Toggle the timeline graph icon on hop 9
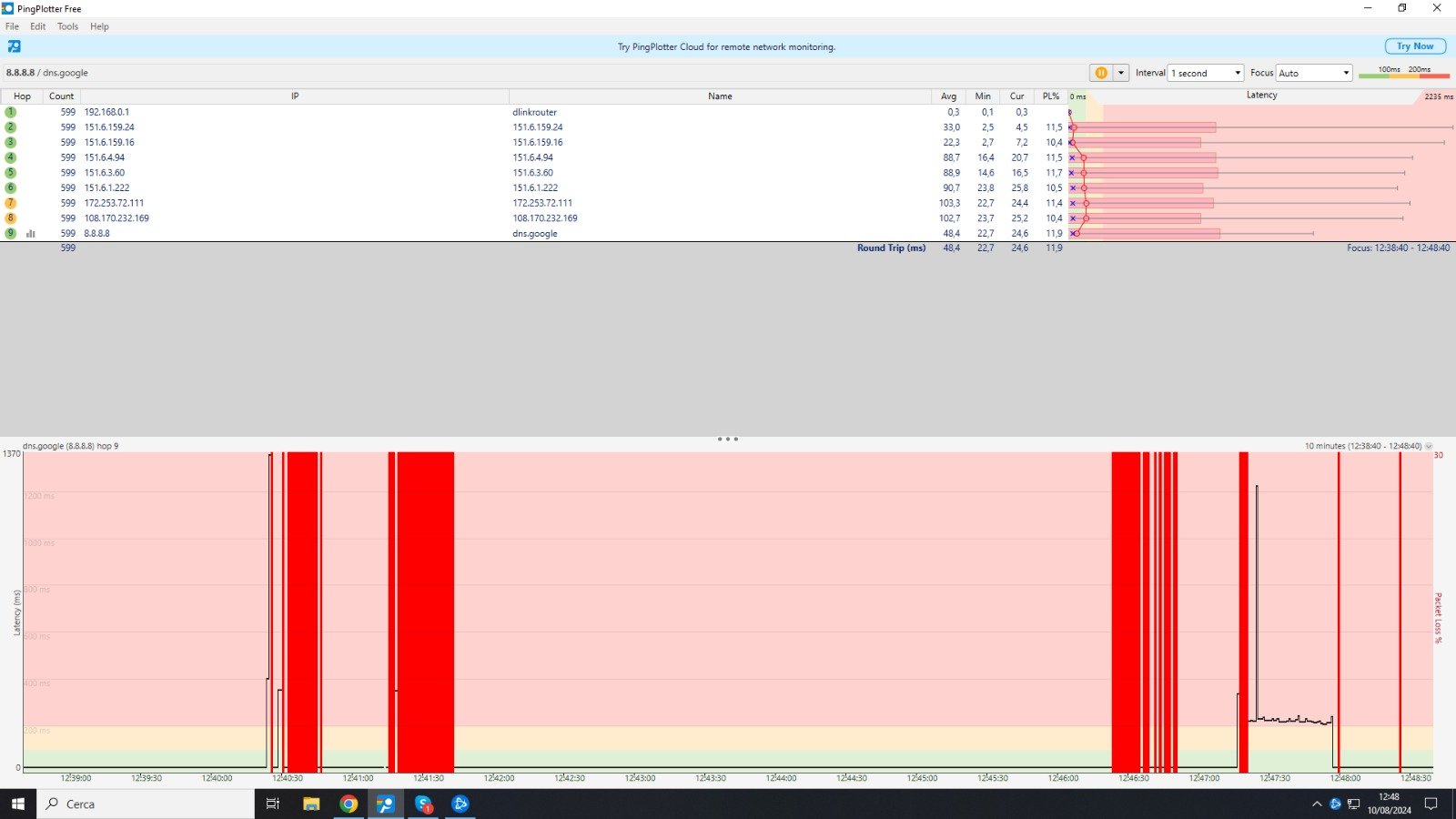Image resolution: width=1456 pixels, height=819 pixels. click(x=31, y=234)
